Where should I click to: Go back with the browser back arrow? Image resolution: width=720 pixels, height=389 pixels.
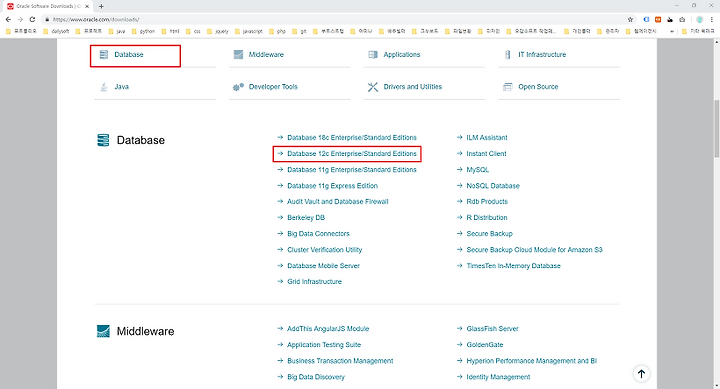click(x=8, y=19)
